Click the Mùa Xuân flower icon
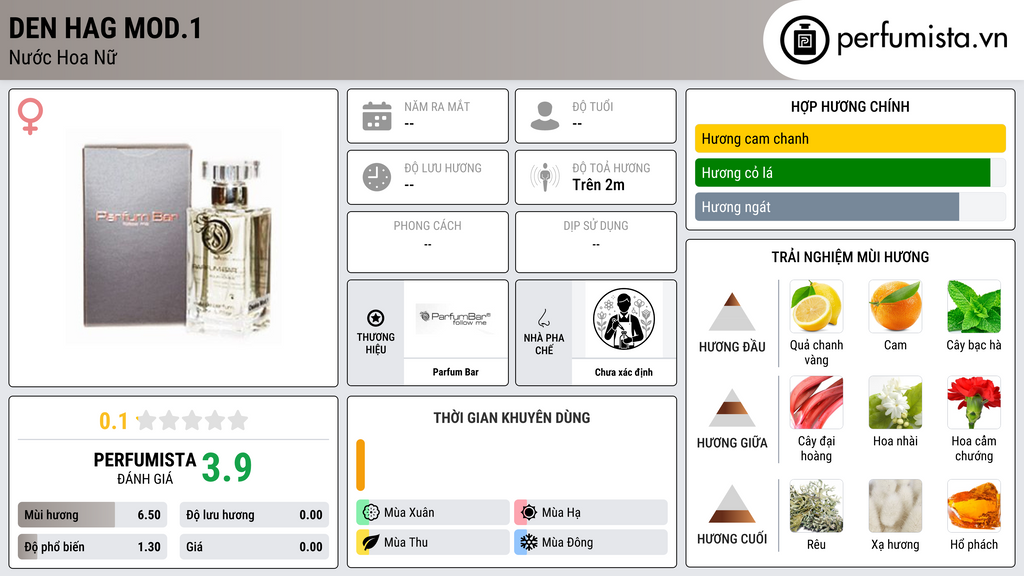Viewport: 1024px width, 576px height. [371, 513]
